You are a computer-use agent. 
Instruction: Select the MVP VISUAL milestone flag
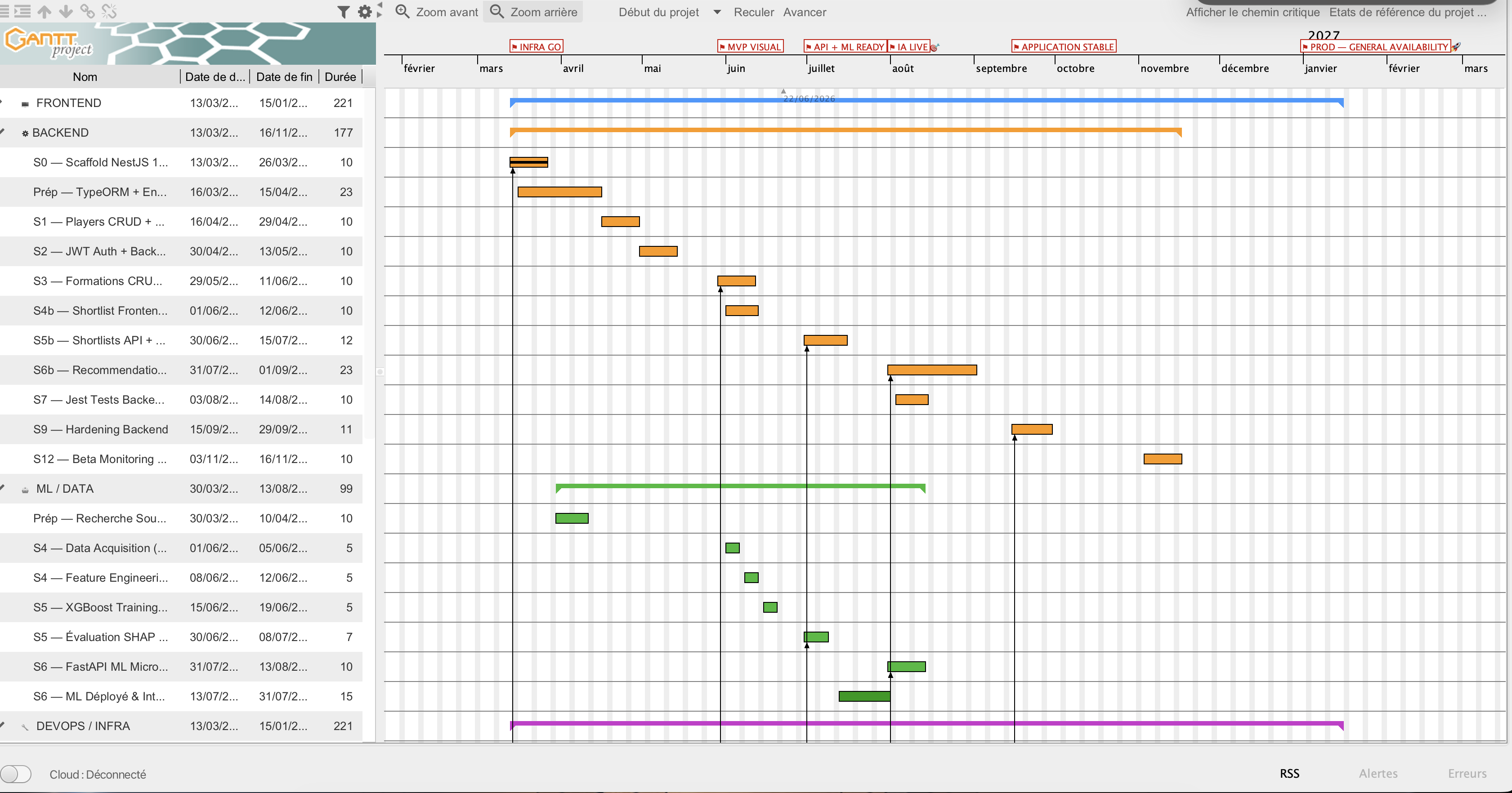tap(750, 47)
